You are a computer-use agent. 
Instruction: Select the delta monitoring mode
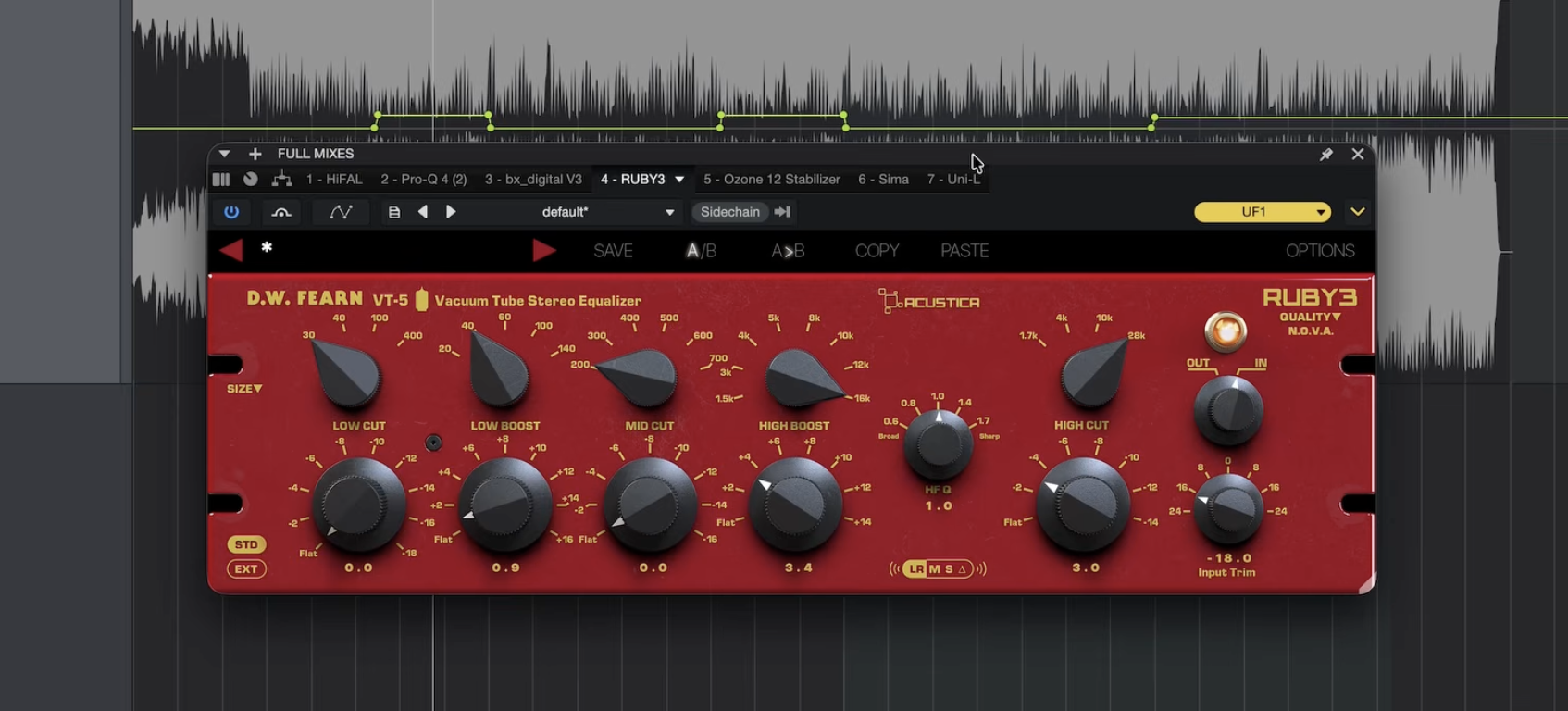[x=962, y=568]
